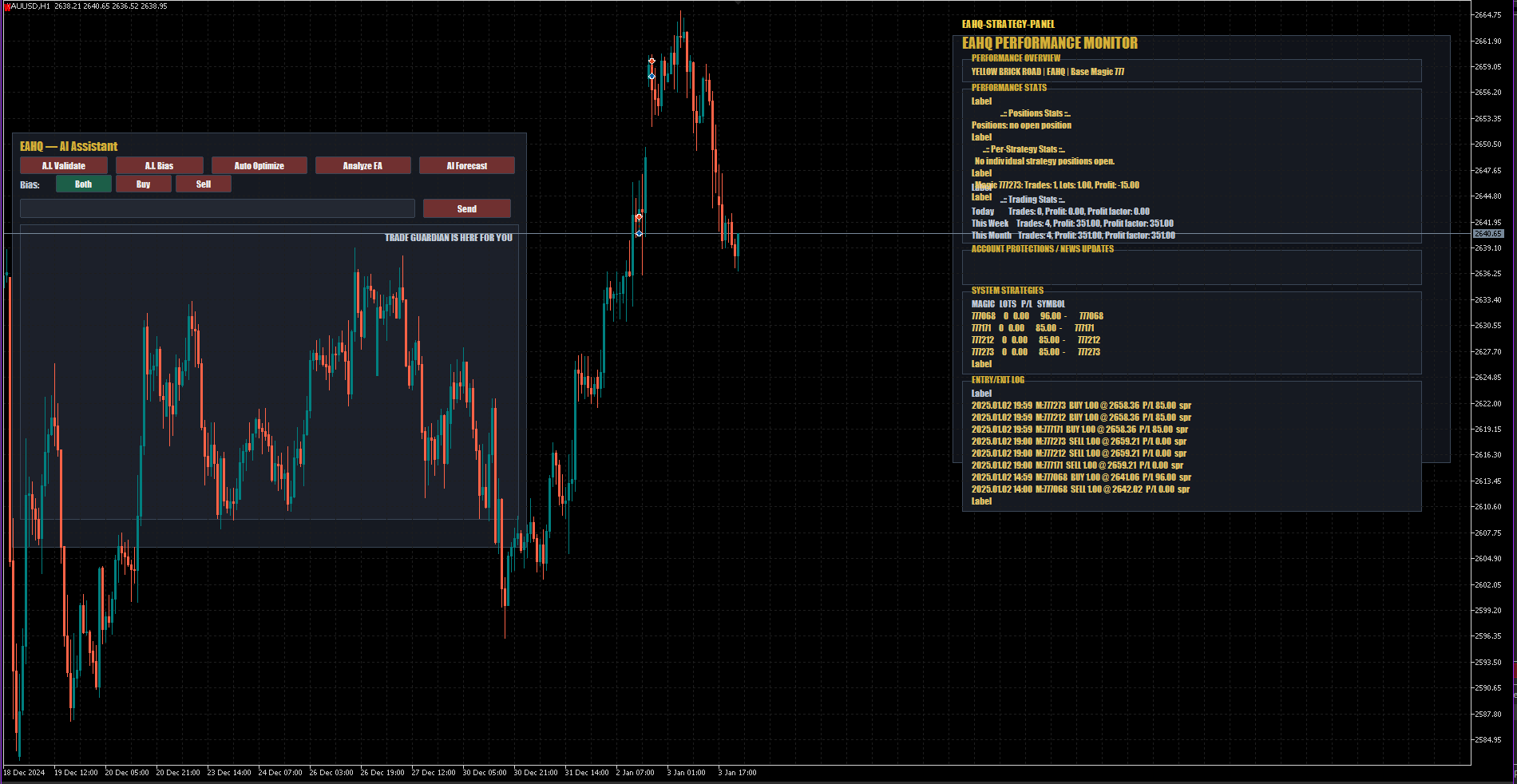Focus the AI Assistant message input field

(217, 208)
